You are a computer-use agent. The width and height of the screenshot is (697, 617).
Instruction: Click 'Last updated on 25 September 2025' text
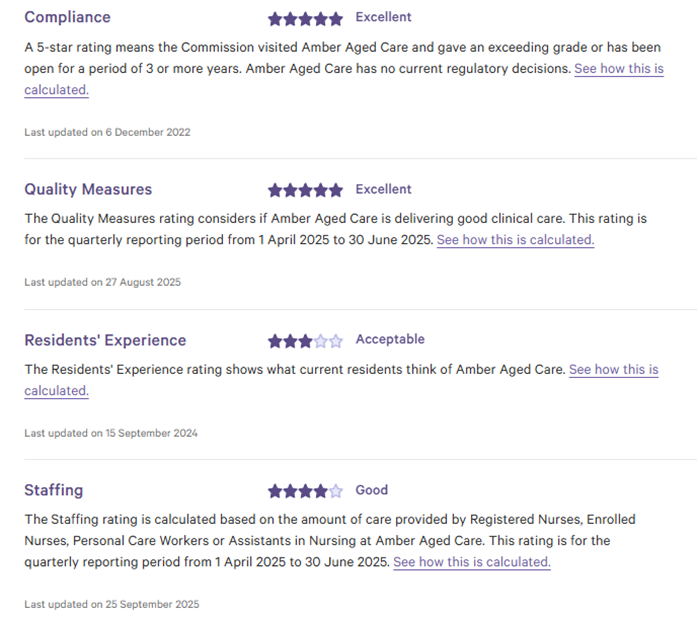[112, 604]
